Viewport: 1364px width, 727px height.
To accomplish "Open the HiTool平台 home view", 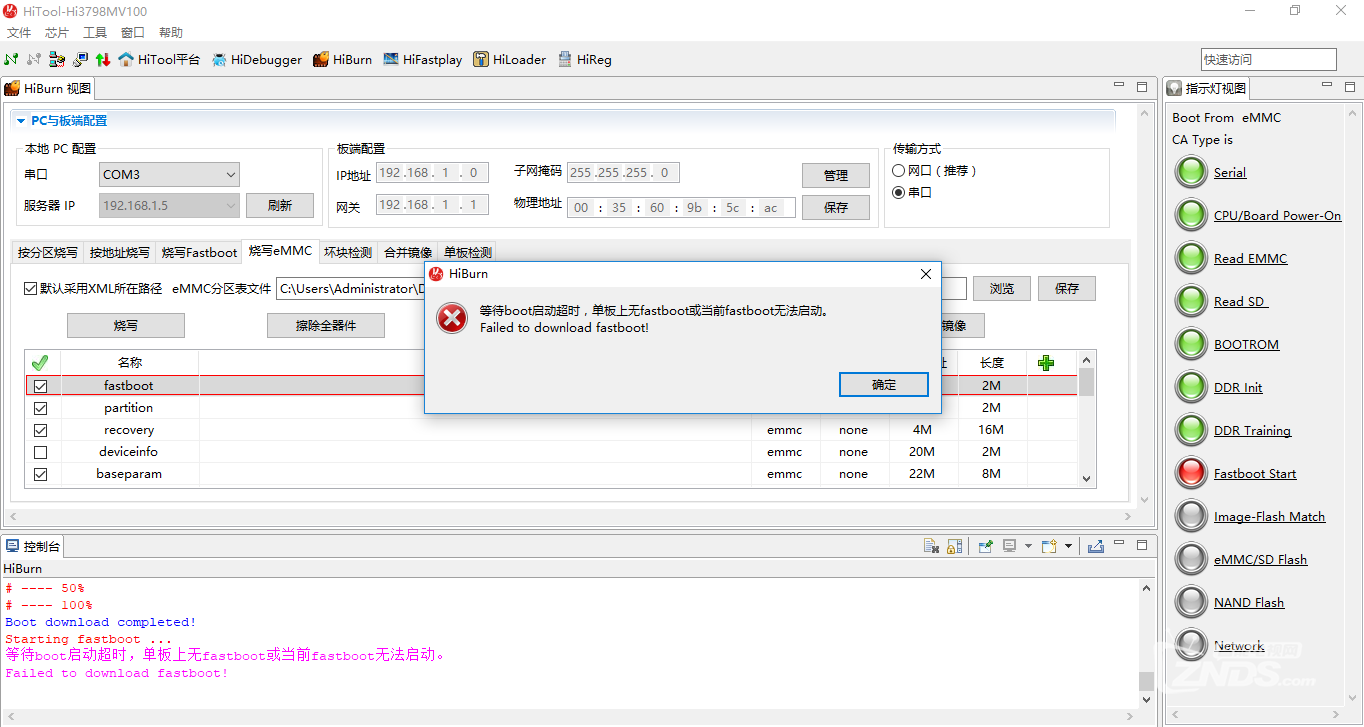I will (x=159, y=60).
